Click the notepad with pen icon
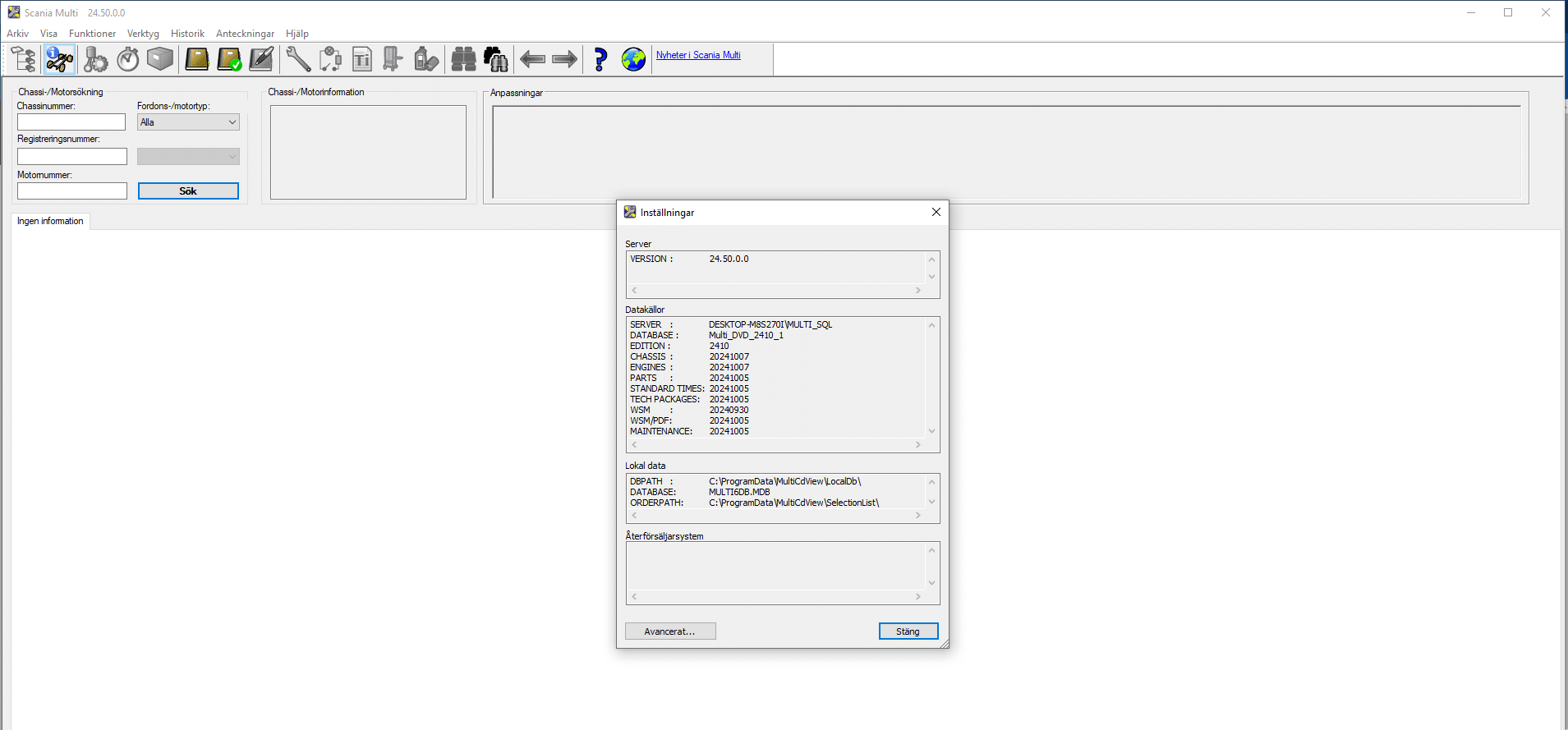Screen dimensions: 1568x730 click(x=261, y=59)
